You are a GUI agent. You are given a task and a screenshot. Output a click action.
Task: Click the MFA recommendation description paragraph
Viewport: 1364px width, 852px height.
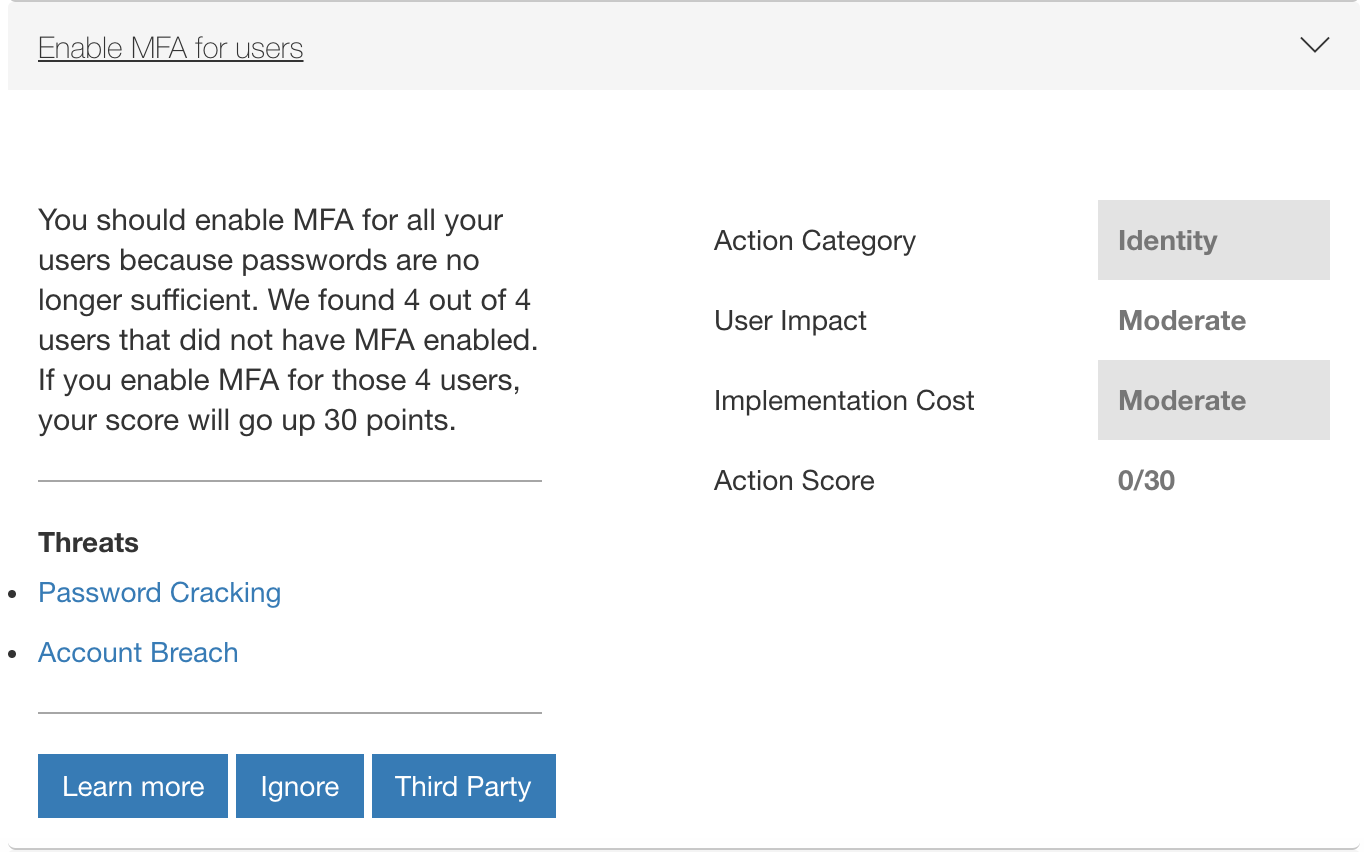[x=288, y=320]
